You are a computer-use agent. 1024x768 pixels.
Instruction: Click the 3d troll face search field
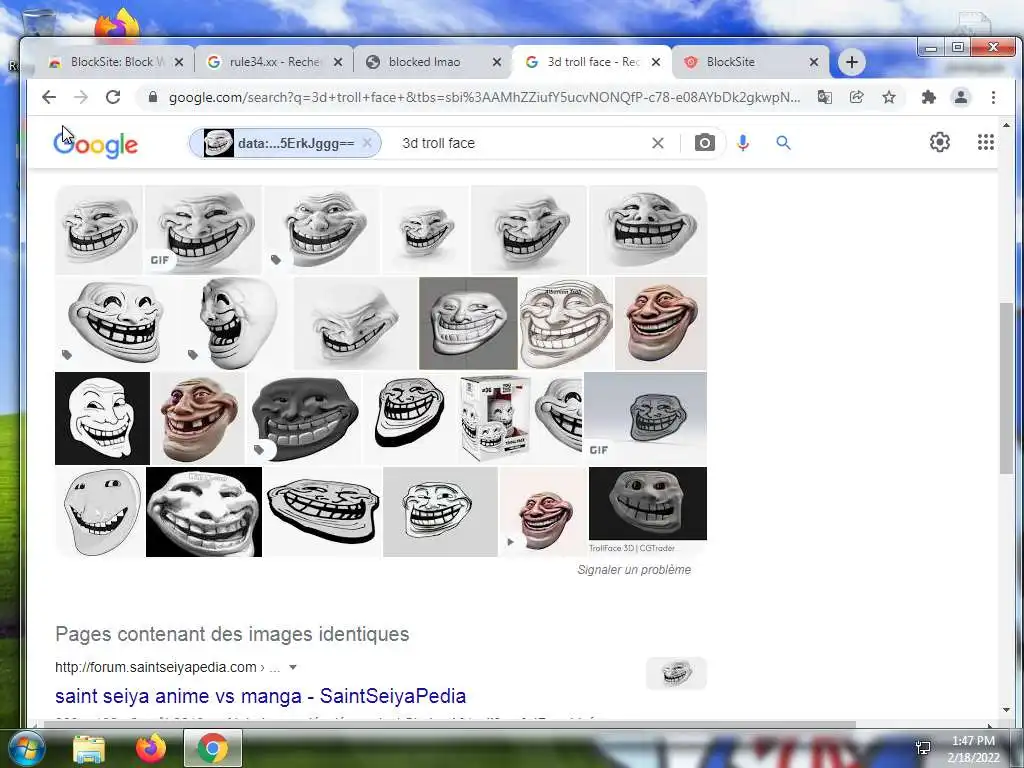point(522,143)
